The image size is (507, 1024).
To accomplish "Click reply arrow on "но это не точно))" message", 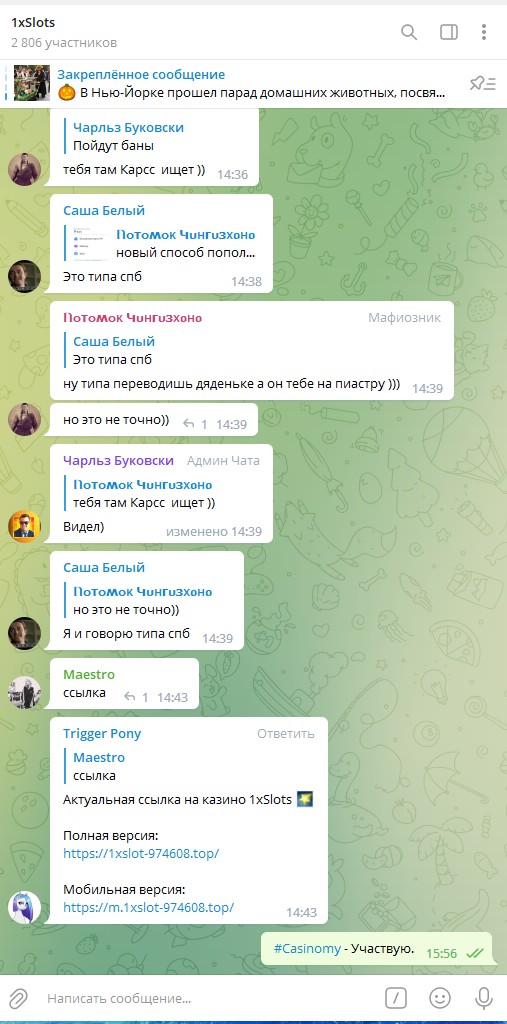I will pos(195,424).
